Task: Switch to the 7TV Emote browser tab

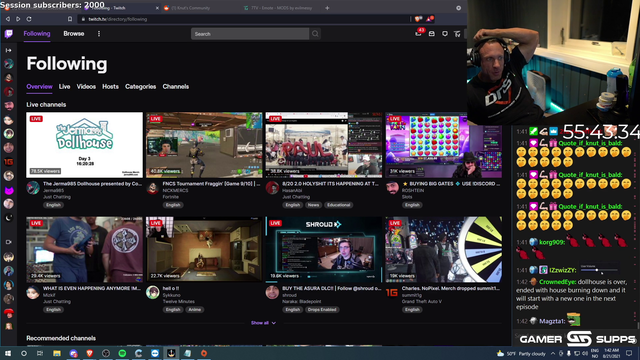Action: click(x=280, y=8)
